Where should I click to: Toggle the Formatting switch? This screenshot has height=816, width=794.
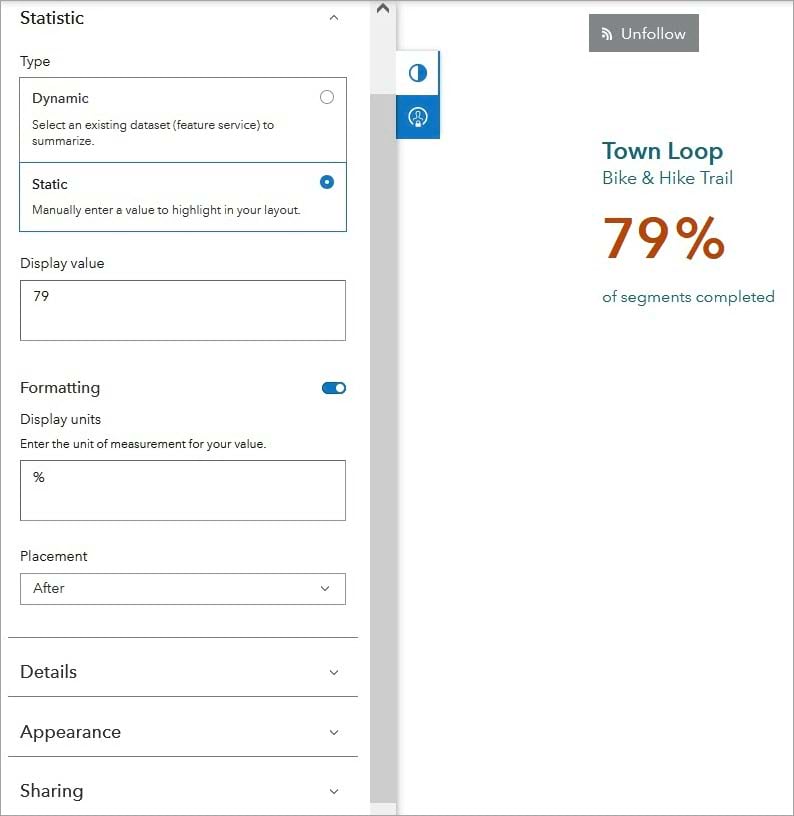coord(334,388)
